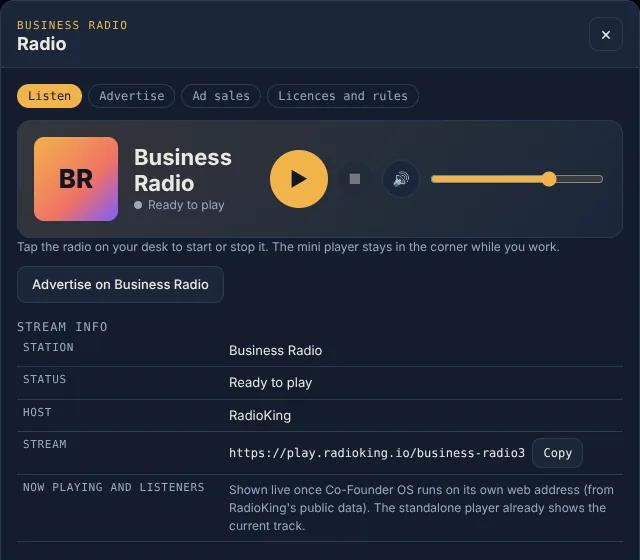
Task: Click the NOW PLAYING AND LISTENERS label
Action: click(x=113, y=487)
